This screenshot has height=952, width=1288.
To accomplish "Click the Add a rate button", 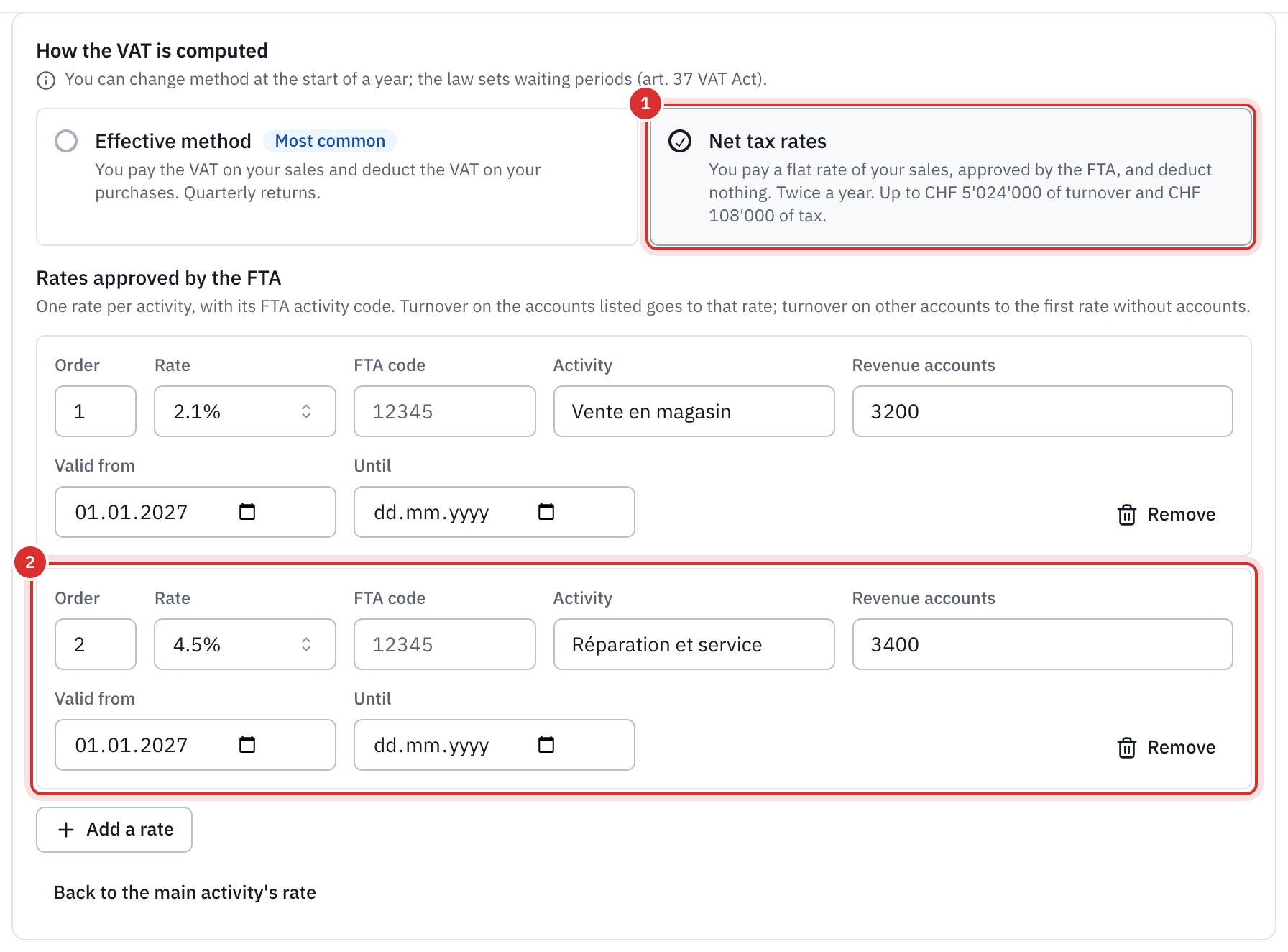I will (x=114, y=830).
